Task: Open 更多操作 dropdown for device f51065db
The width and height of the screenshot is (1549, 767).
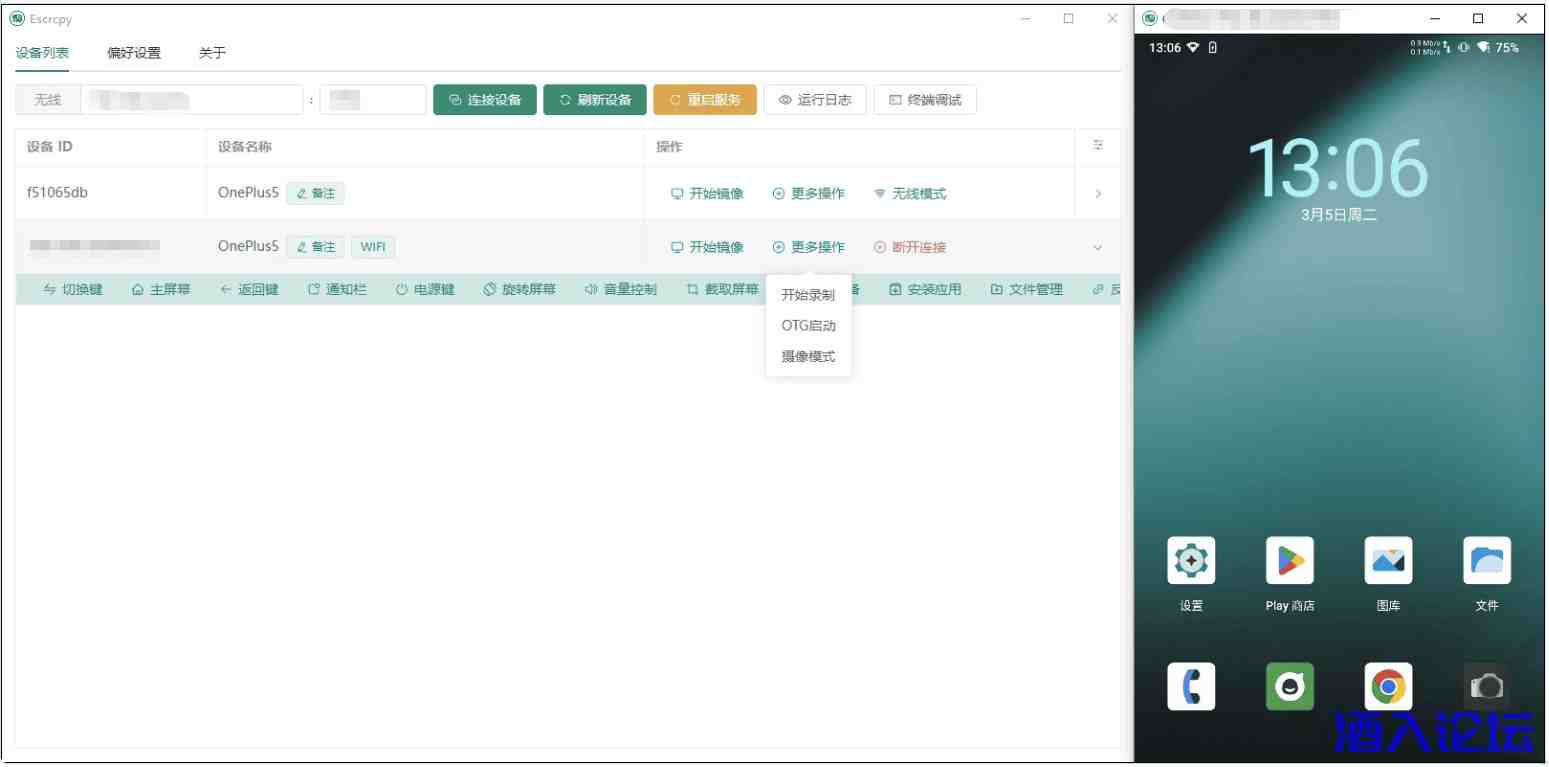Action: [808, 194]
